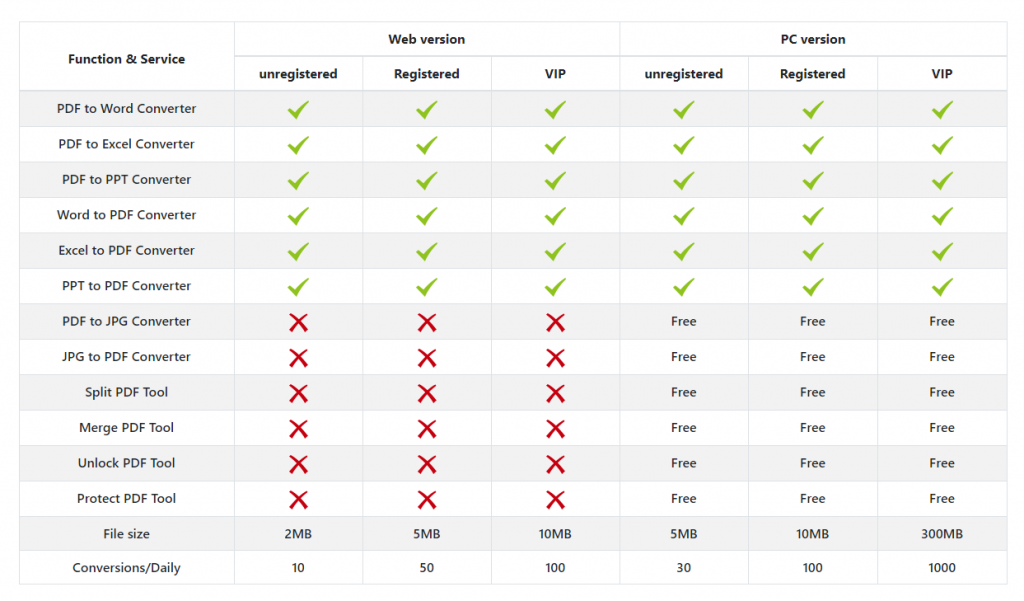1024x601 pixels.
Task: Click the PDF to Word Converter row label
Action: point(127,109)
